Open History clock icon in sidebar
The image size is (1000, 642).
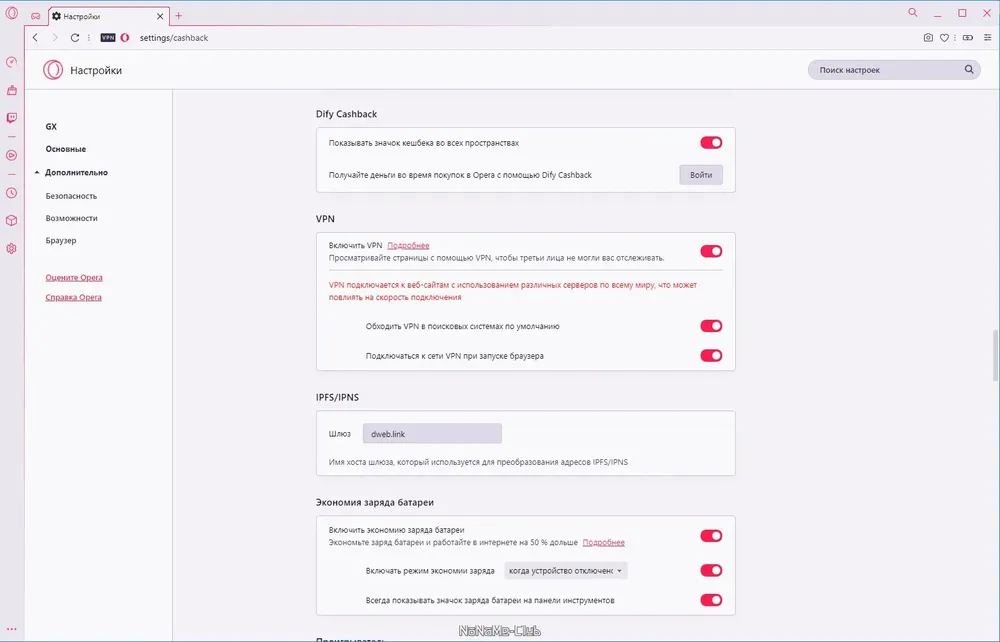click(11, 193)
